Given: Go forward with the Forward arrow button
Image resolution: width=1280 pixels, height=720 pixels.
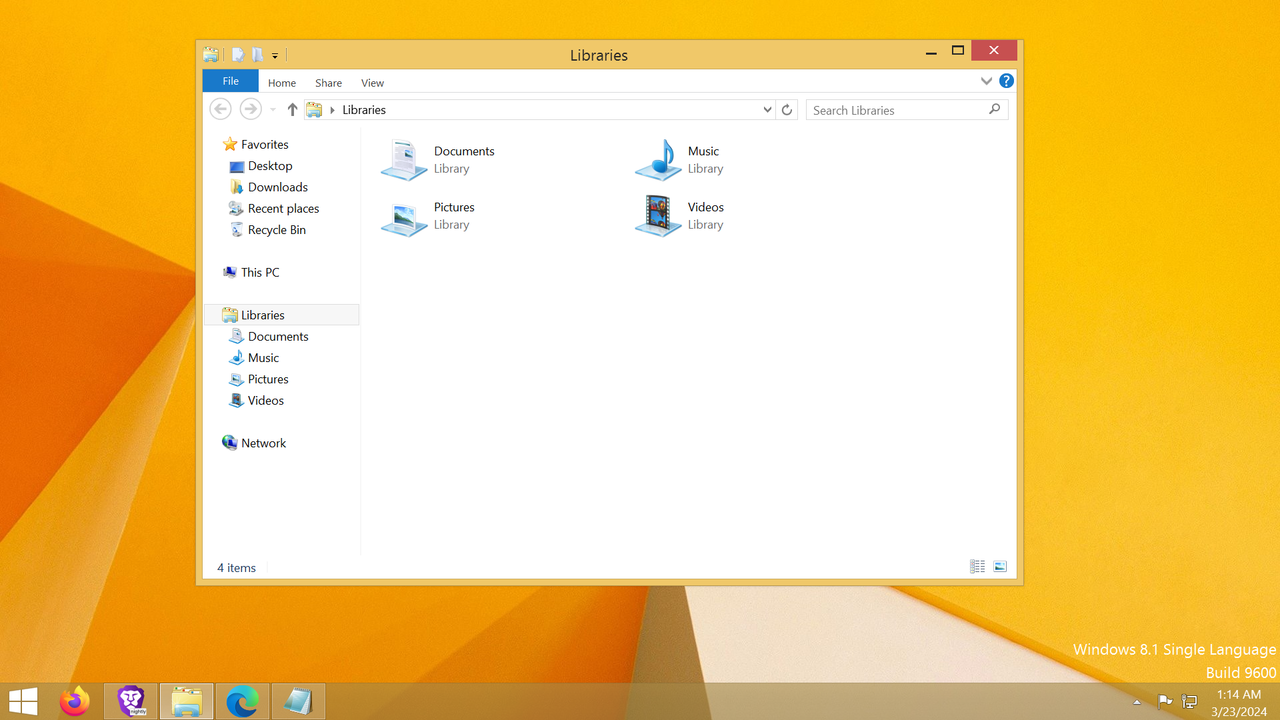Looking at the screenshot, I should click(251, 110).
